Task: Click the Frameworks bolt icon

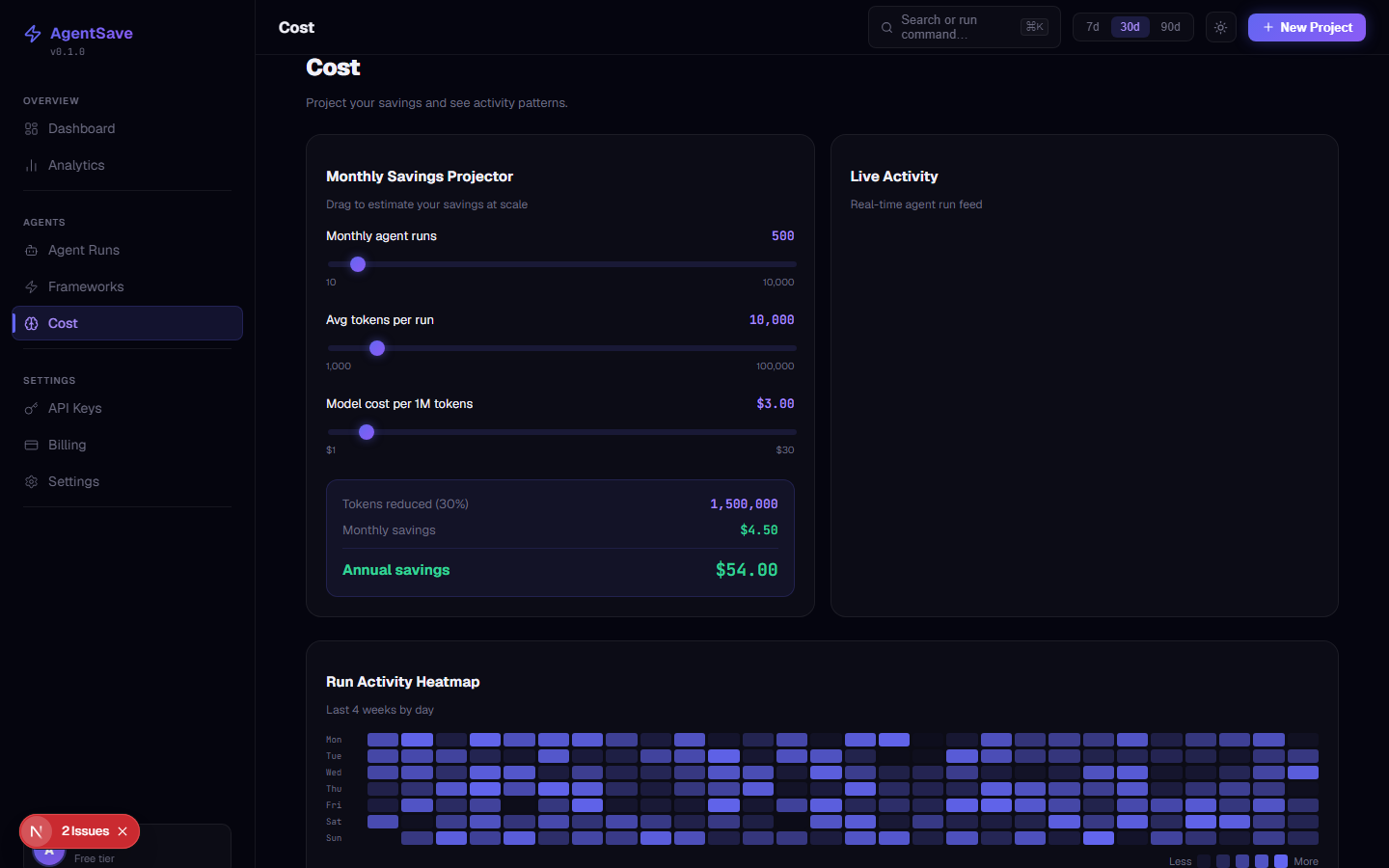Action: (31, 287)
